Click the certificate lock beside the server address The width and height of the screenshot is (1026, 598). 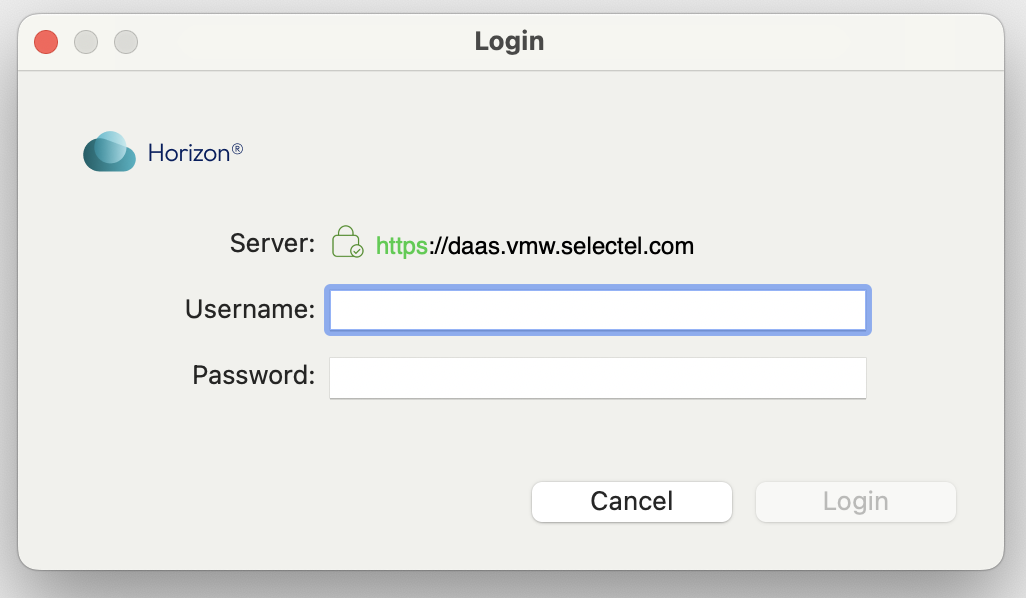click(x=347, y=242)
